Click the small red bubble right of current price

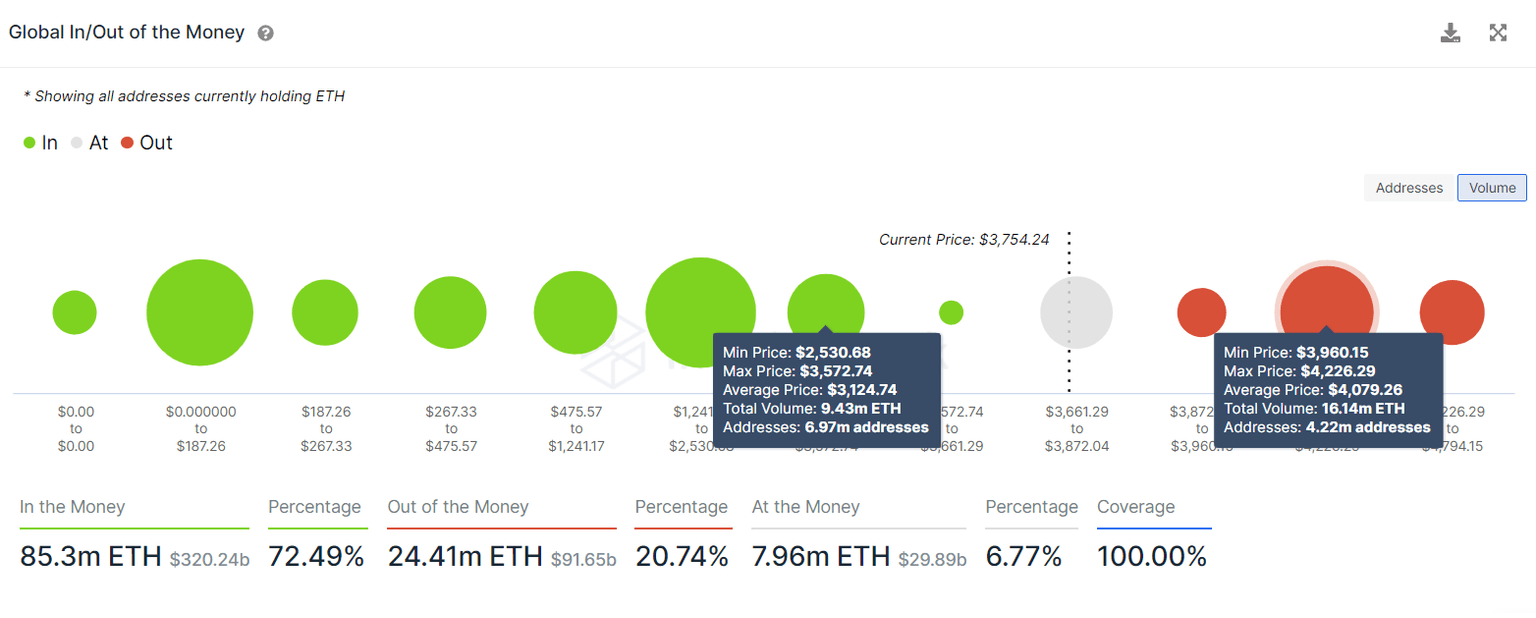click(x=1201, y=313)
